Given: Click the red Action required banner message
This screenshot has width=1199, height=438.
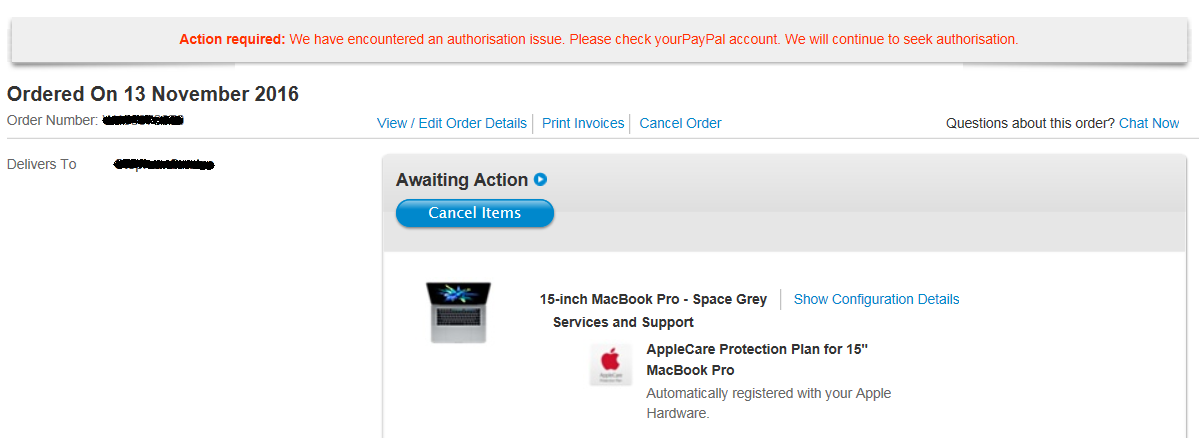Looking at the screenshot, I should (599, 39).
